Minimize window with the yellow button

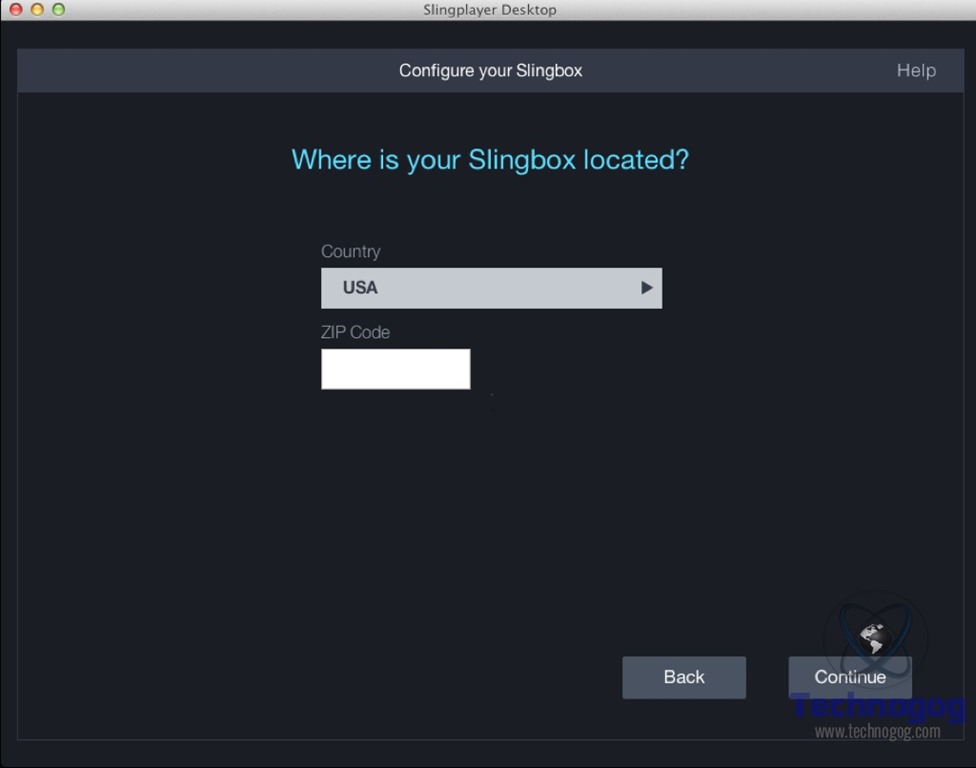coord(37,9)
